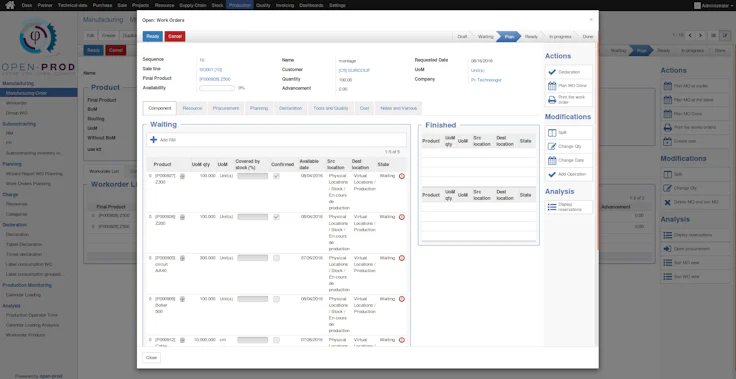Click the red state icon on circuit AA40 row
Image resolution: width=736 pixels, height=379 pixels.
[x=402, y=258]
